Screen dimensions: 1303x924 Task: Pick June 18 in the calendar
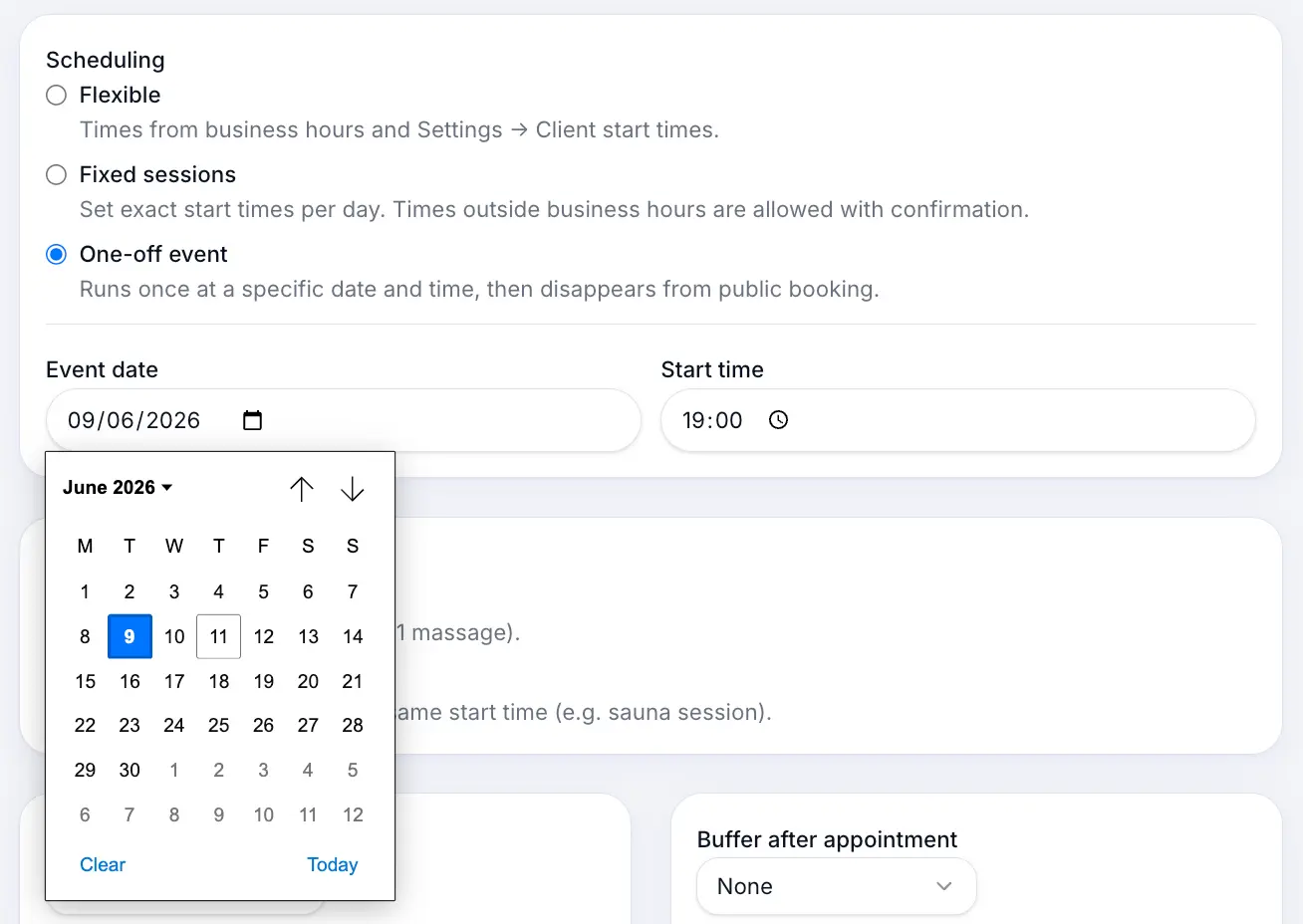pyautogui.click(x=219, y=681)
